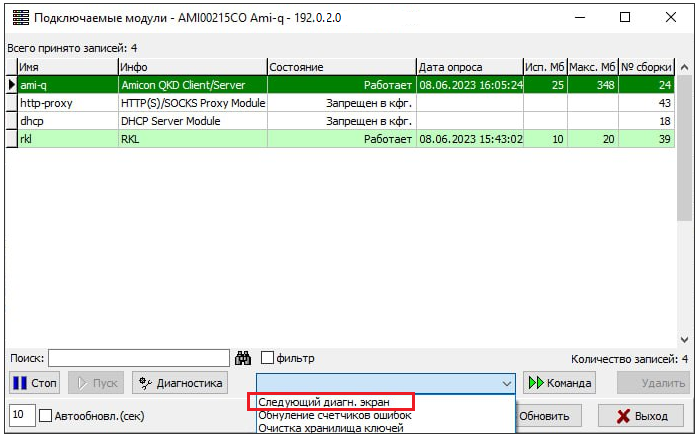
Task: Click the Стоп button with pause icon
Action: click(x=35, y=383)
